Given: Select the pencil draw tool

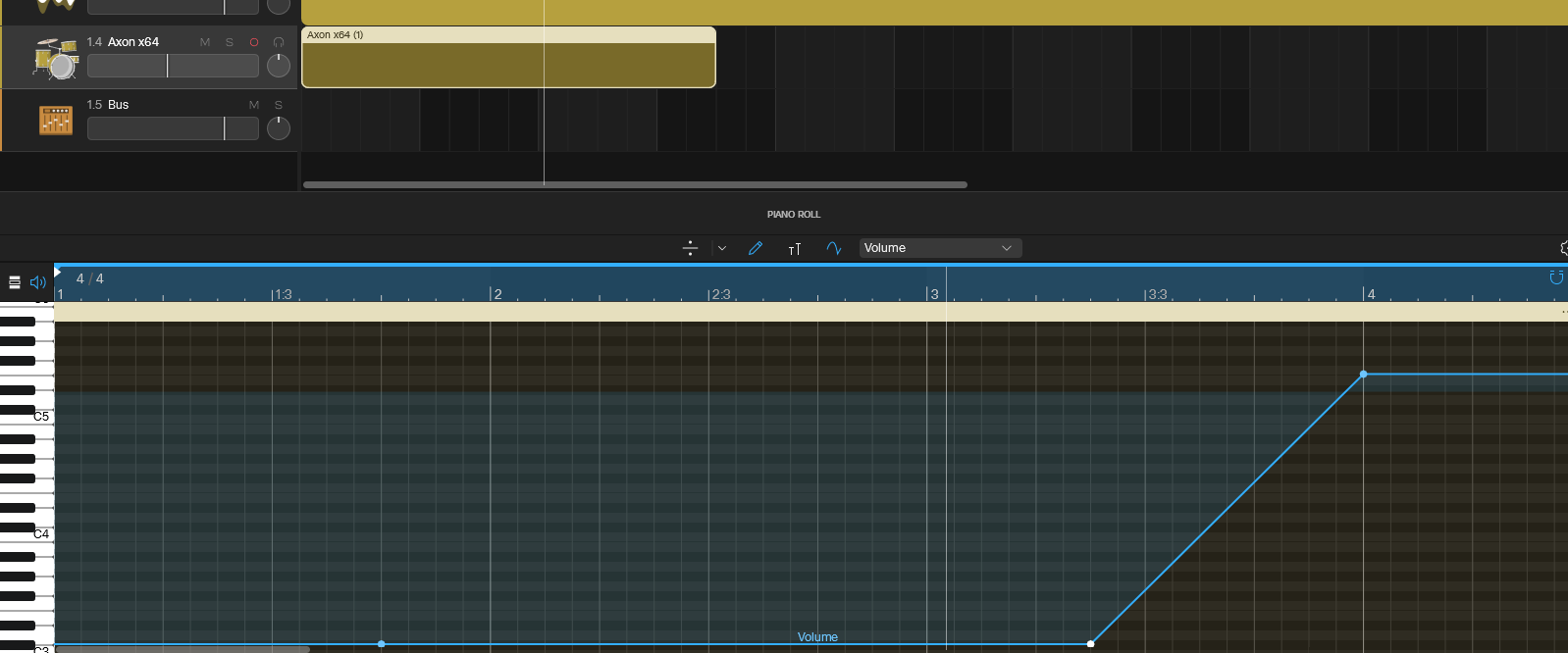Looking at the screenshot, I should [756, 248].
